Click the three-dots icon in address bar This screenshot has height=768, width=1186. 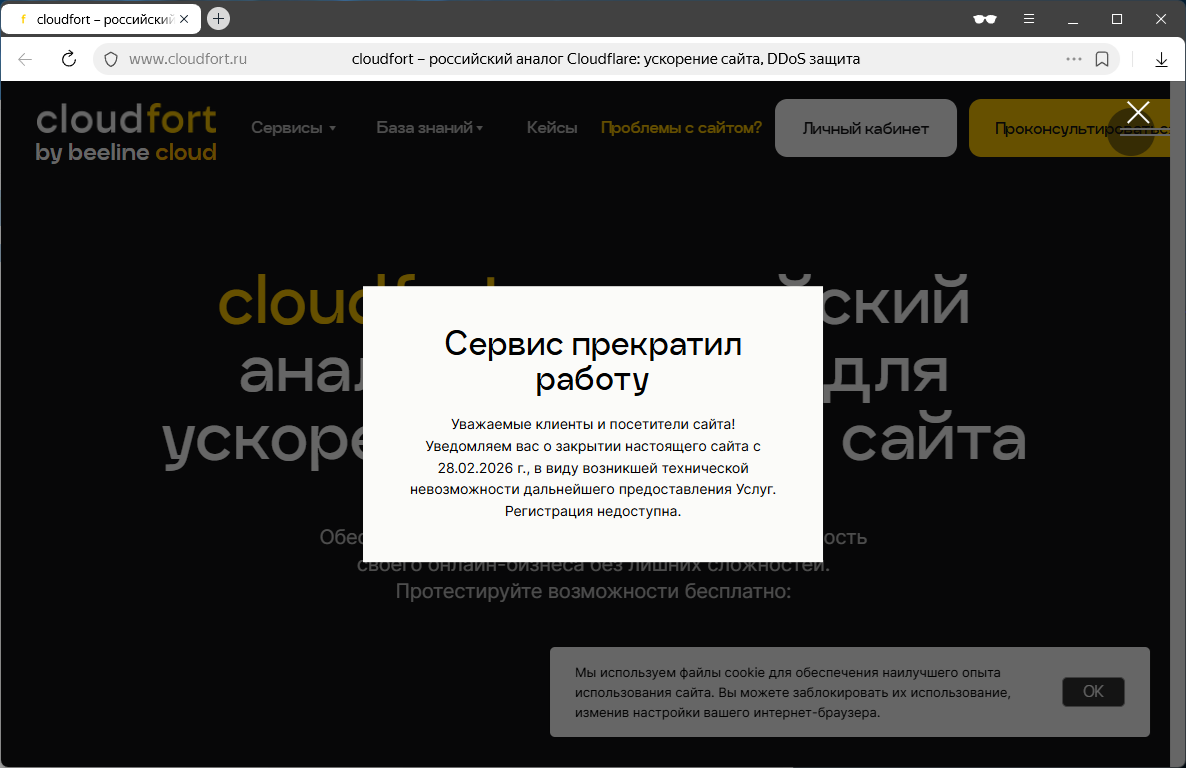1074,59
